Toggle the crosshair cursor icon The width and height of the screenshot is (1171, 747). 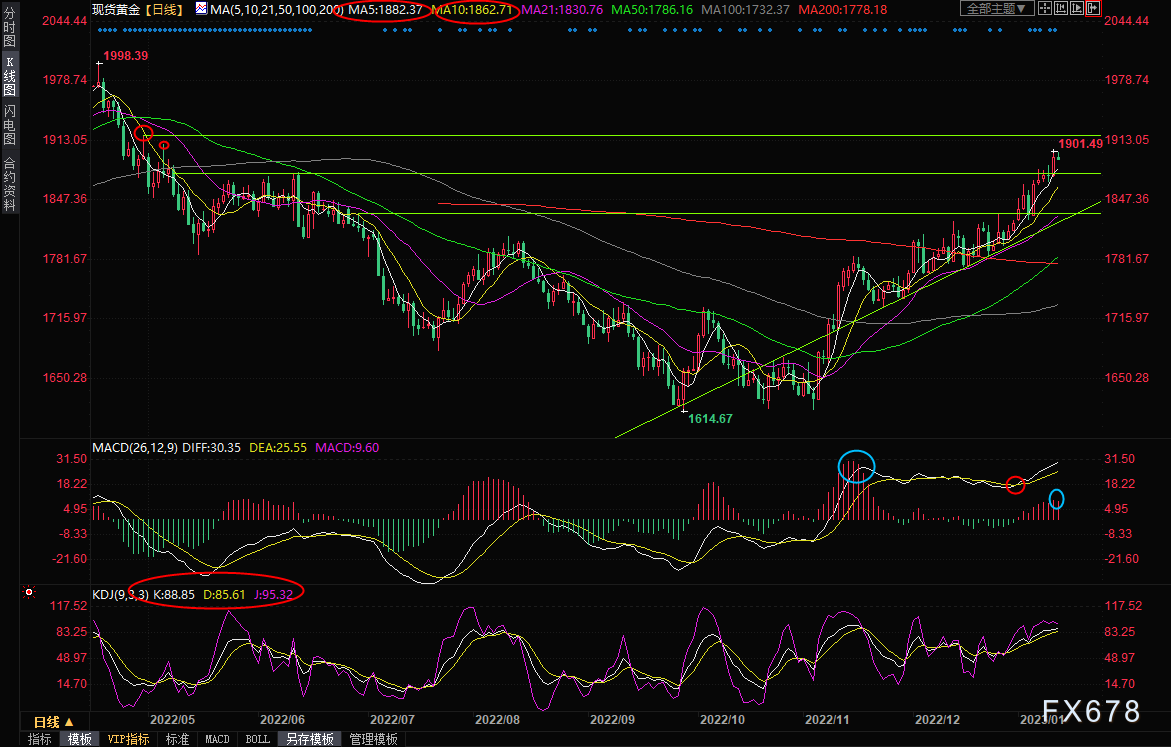(1045, 9)
